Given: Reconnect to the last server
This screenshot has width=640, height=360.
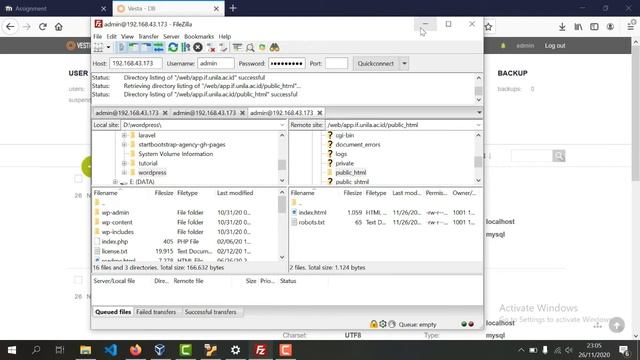Looking at the screenshot, I should pos(223,48).
